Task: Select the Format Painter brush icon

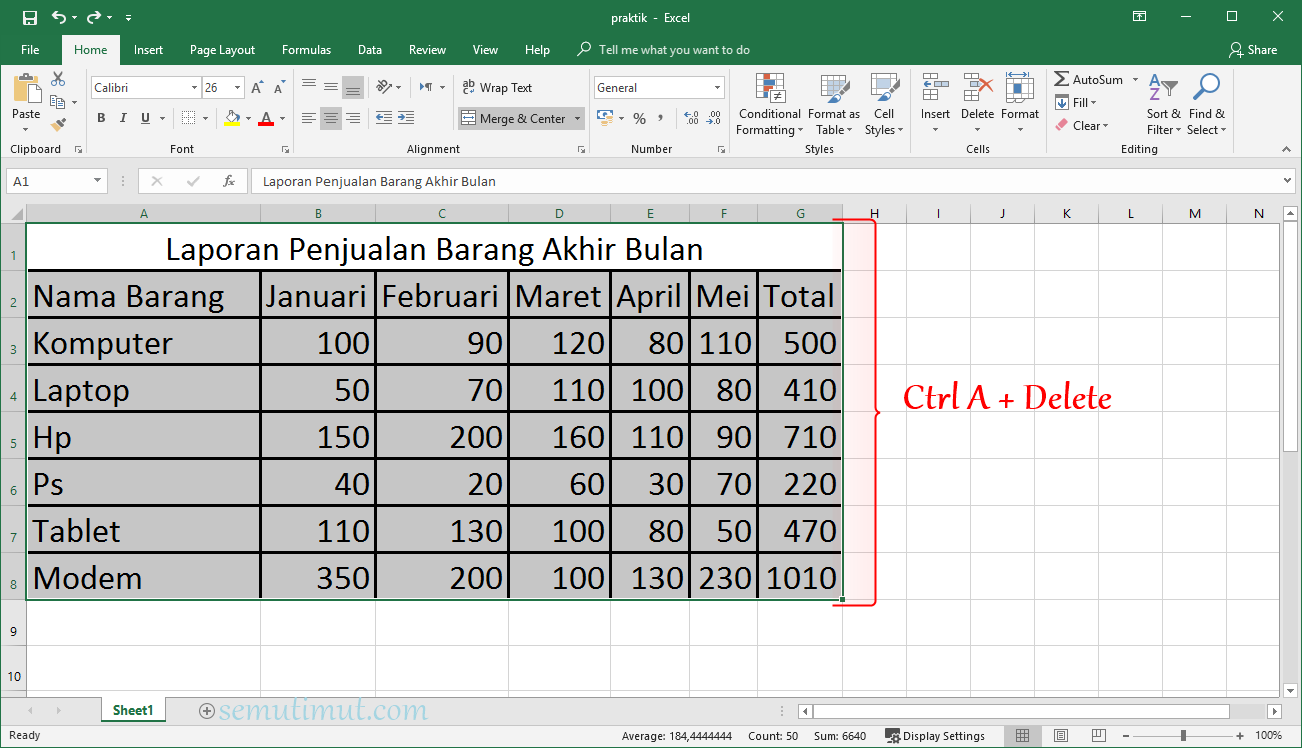Action: (58, 125)
